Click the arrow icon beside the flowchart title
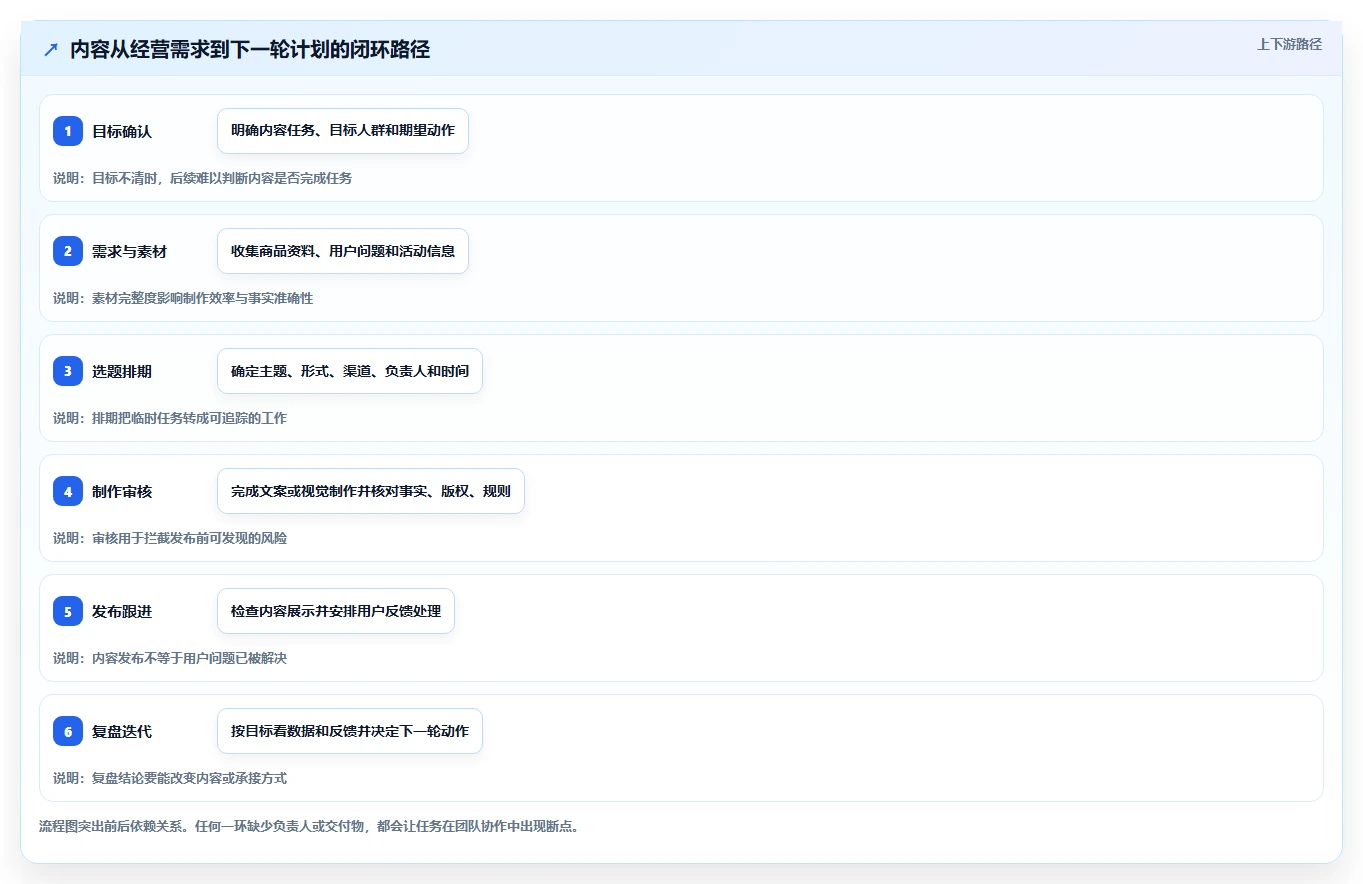Screen dimensions: 1363x884 click(x=51, y=50)
